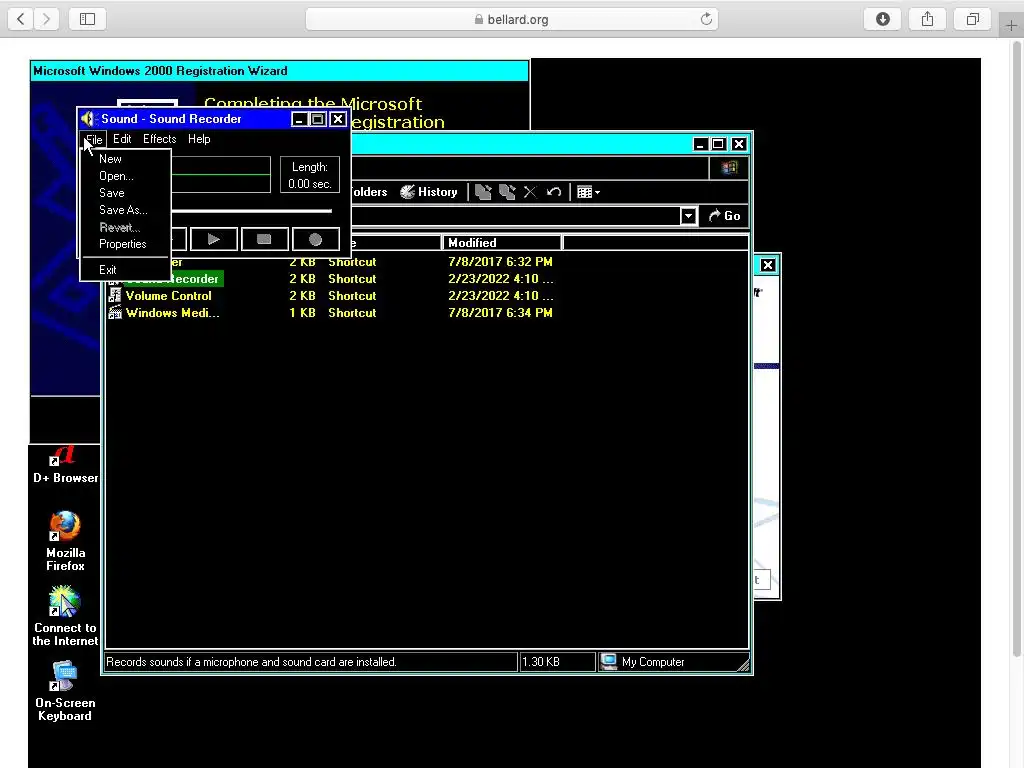Open the Mozilla Firefox desktop icon

pyautogui.click(x=65, y=541)
